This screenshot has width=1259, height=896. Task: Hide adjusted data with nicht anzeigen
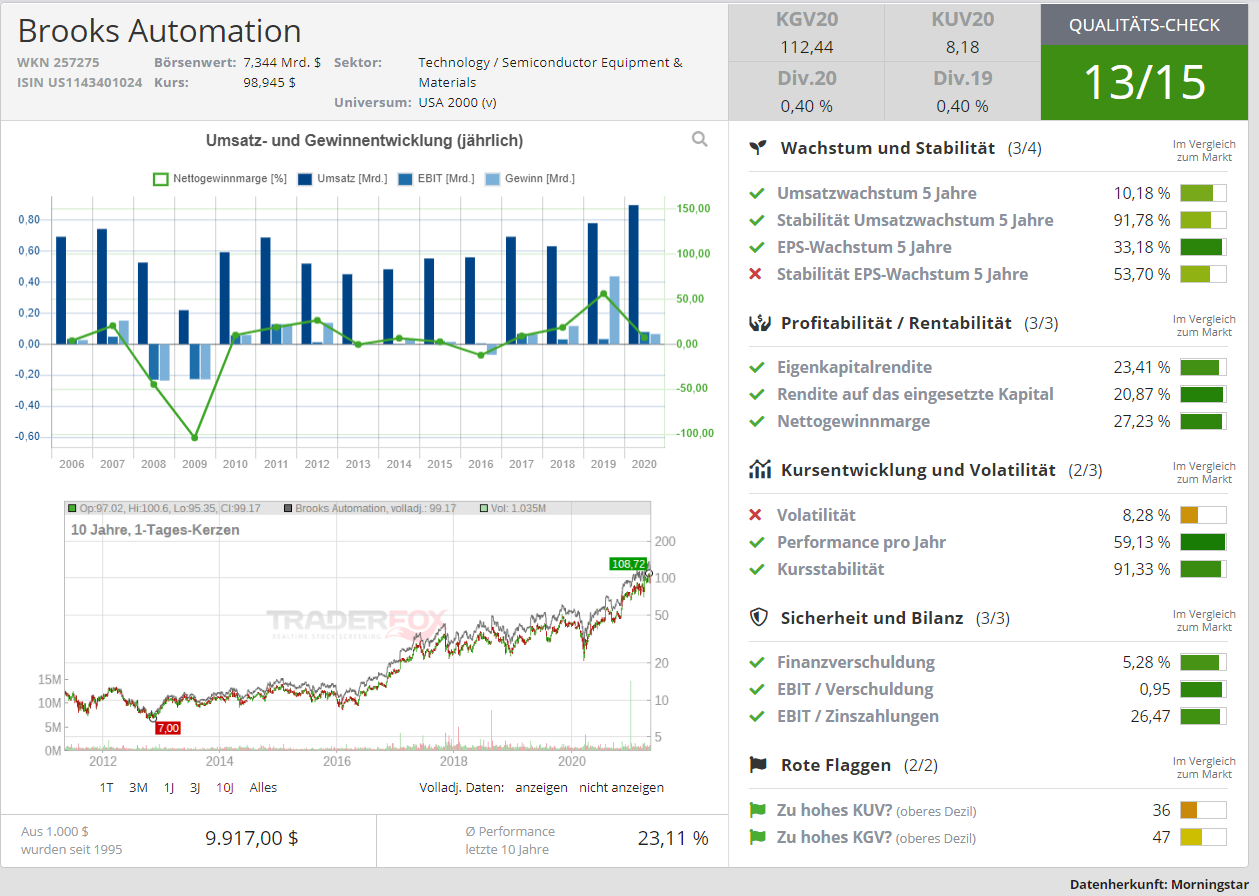point(621,788)
